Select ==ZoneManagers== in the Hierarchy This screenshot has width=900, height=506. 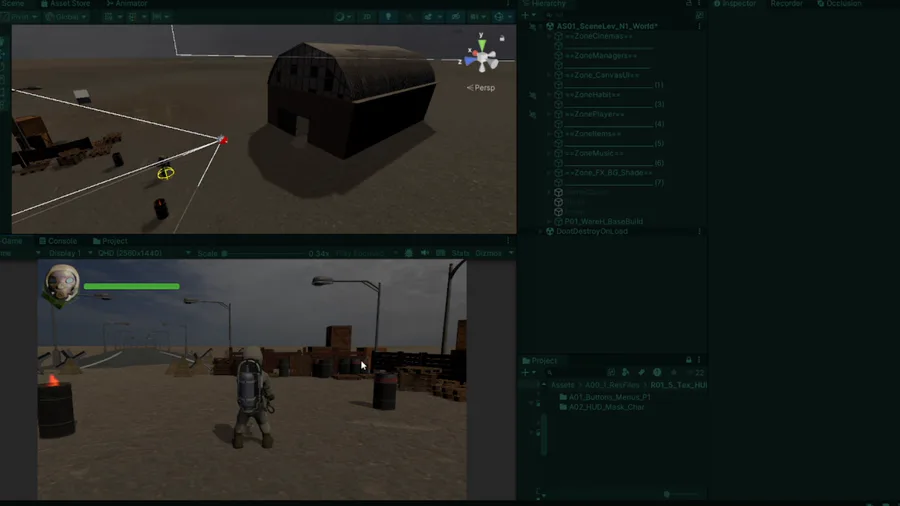coord(600,56)
